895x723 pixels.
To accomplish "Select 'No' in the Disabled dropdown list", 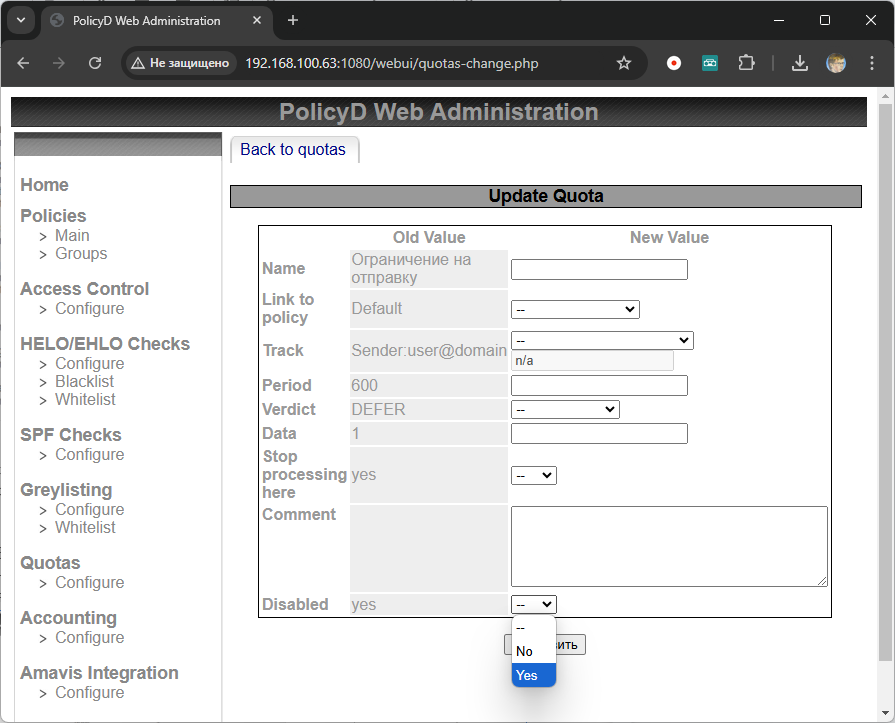I will (534, 651).
